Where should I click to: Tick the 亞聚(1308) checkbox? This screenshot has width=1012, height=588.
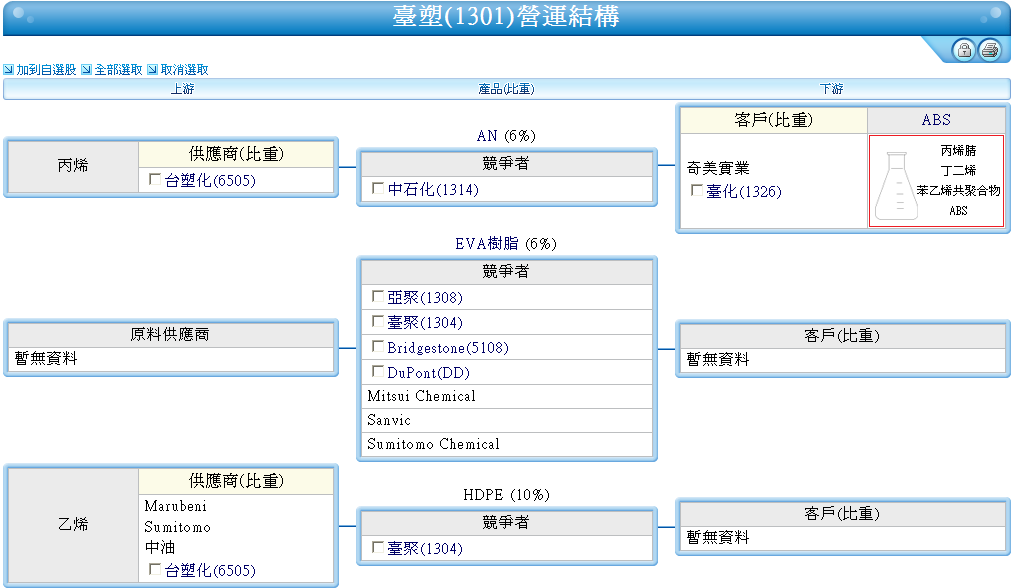coord(378,296)
